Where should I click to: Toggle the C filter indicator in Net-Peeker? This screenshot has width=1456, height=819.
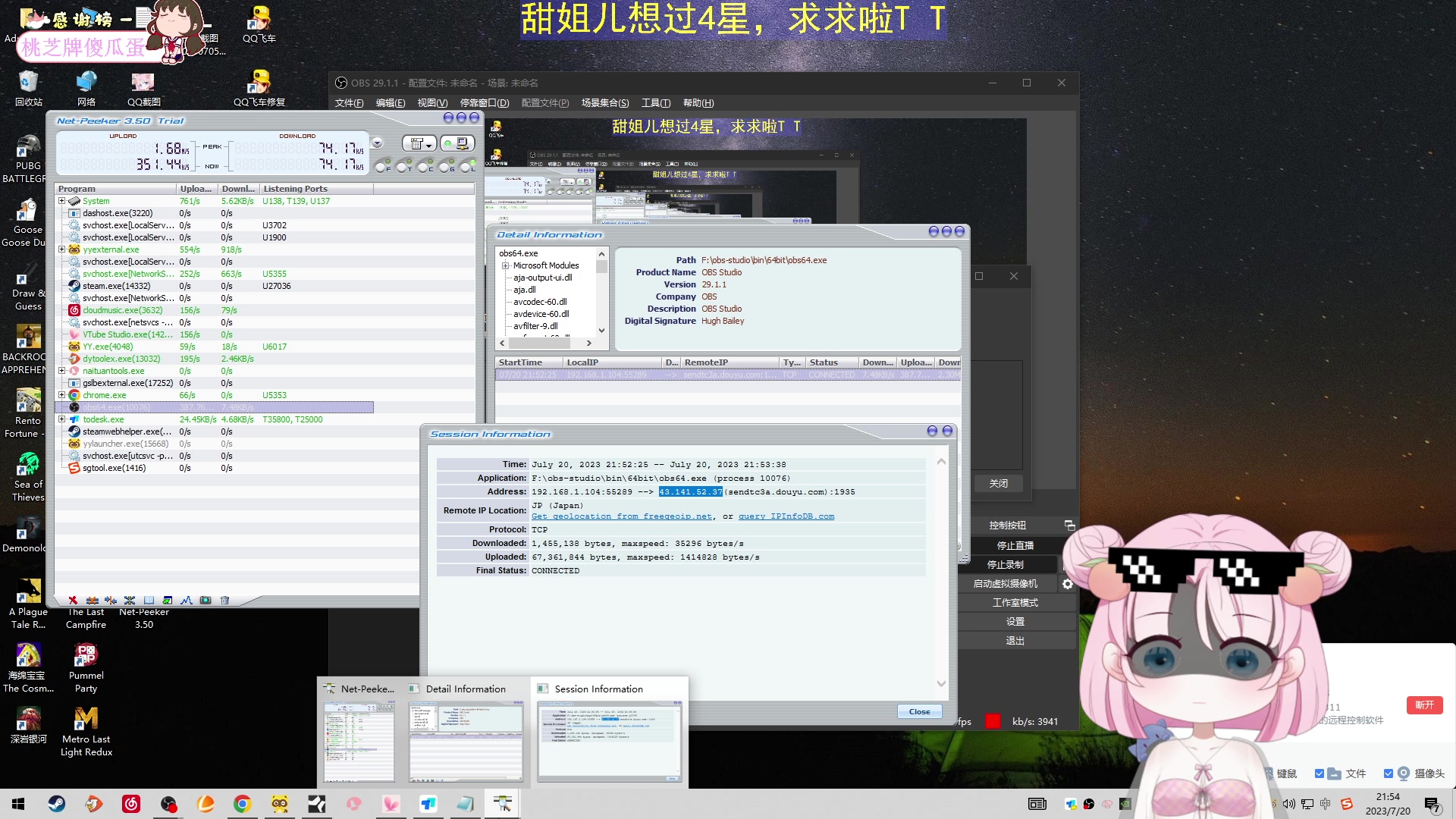(424, 166)
